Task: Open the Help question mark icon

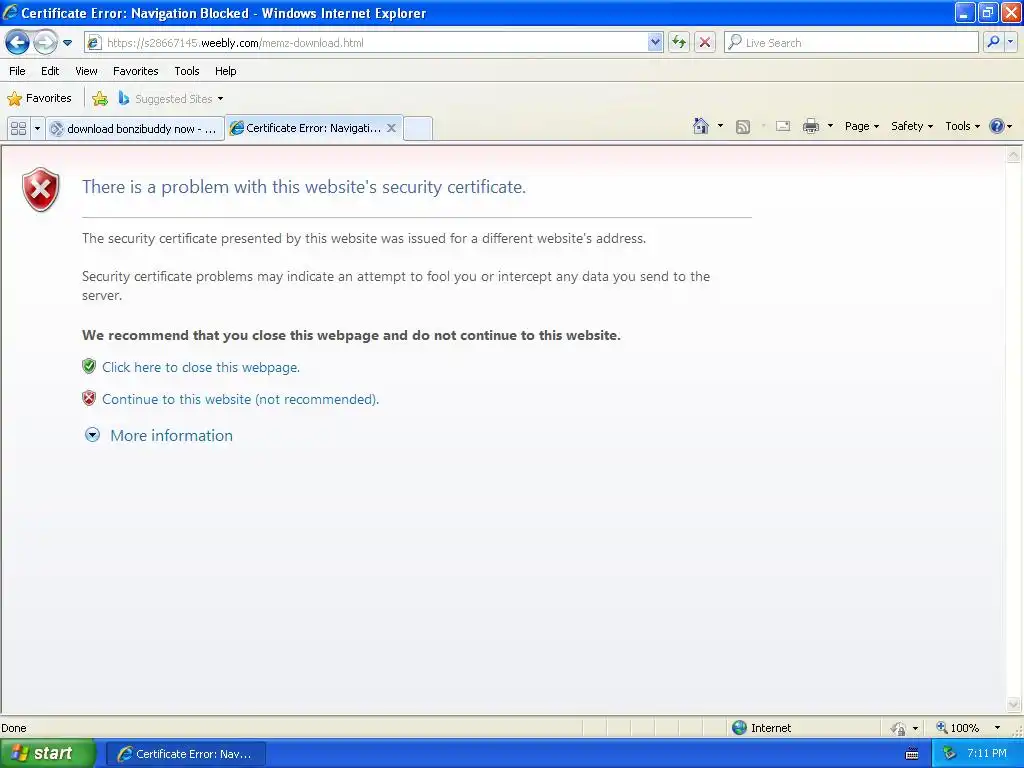Action: 997,126
